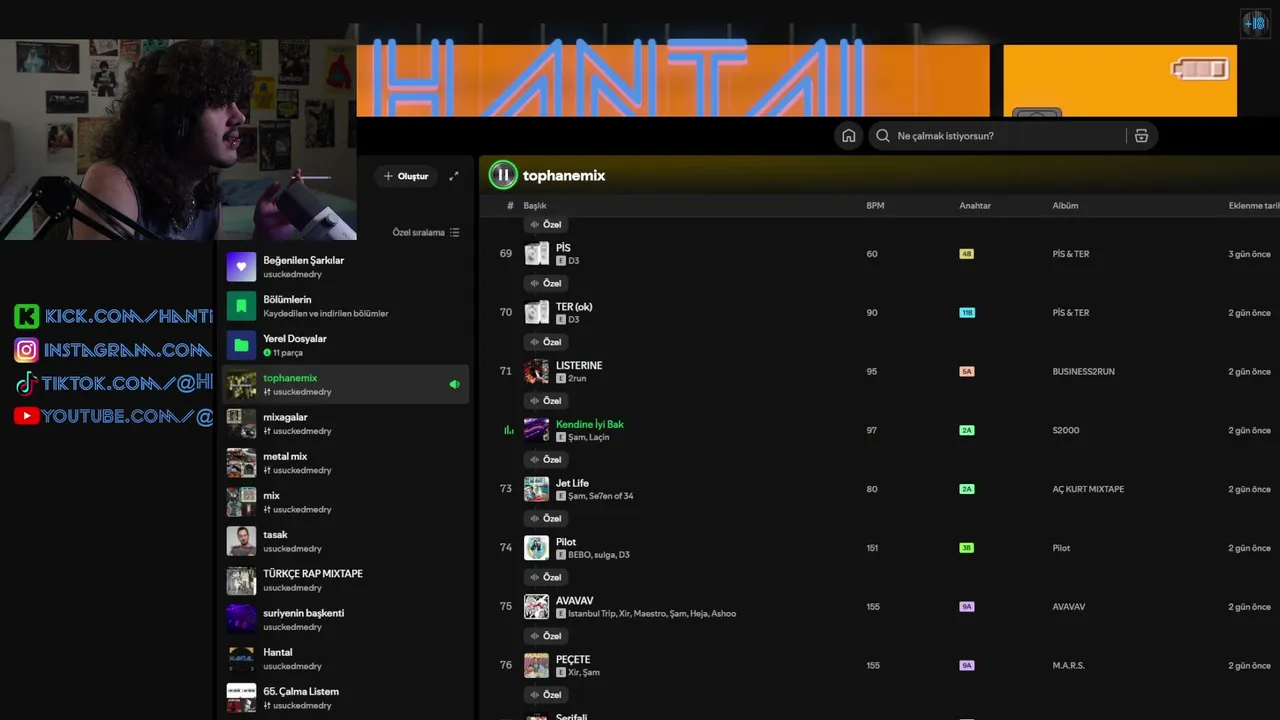The height and width of the screenshot is (720, 1280).
Task: Open the suriyenin başkenti playlist
Action: coord(345,619)
